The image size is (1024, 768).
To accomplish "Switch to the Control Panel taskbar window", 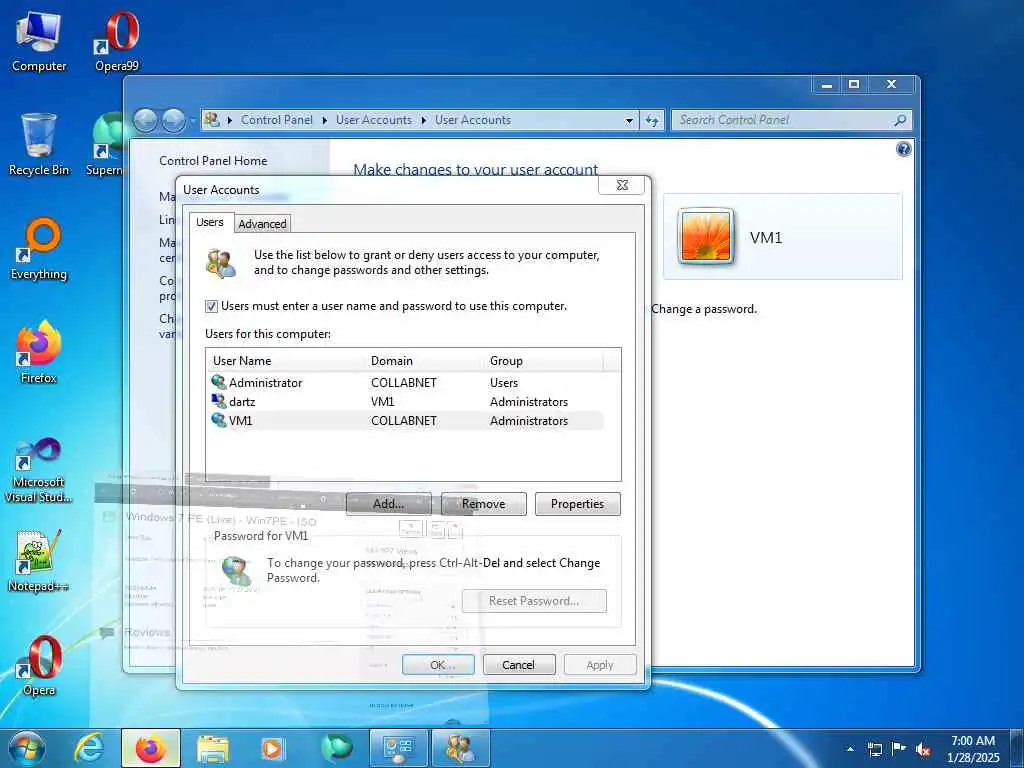I will point(398,748).
